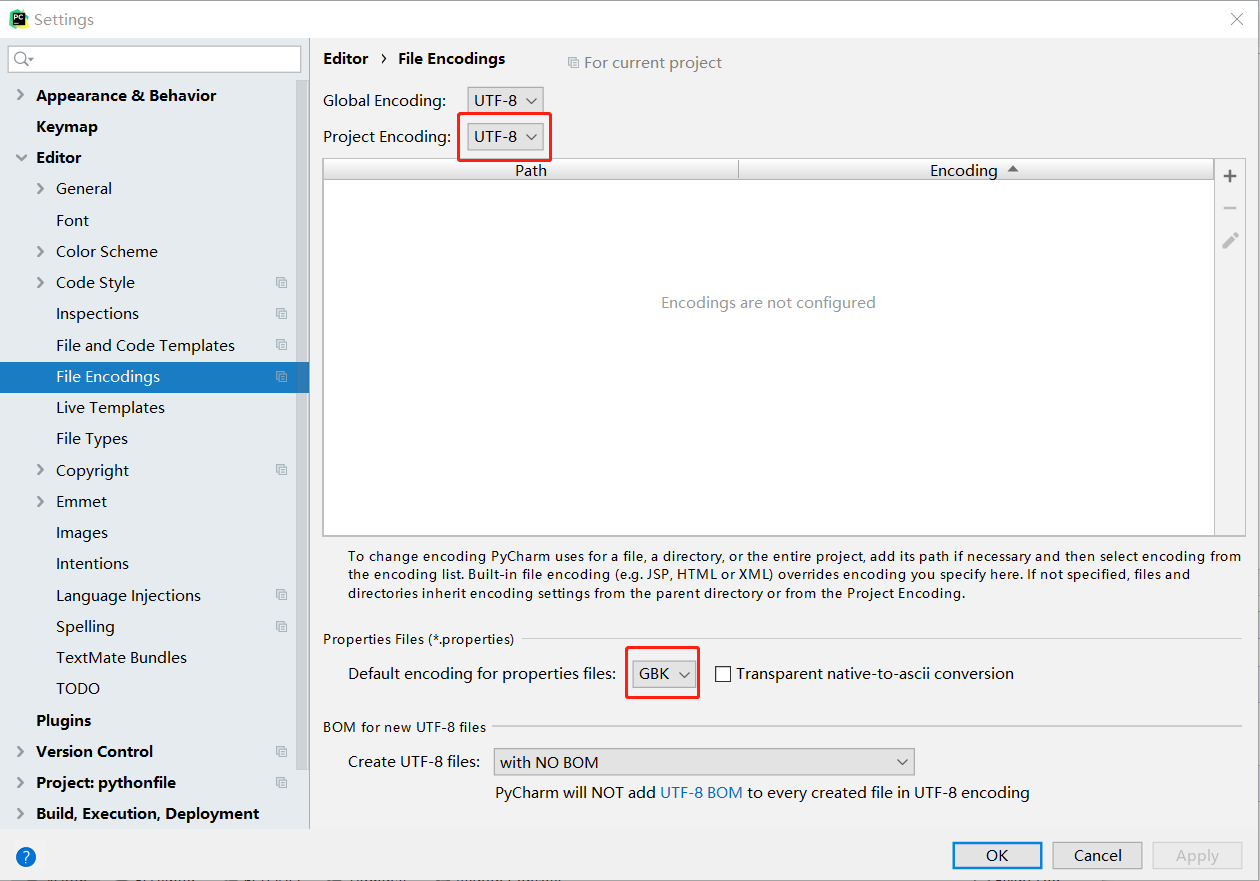Viewport: 1260px width, 881px height.
Task: Collapse the Editor section arrow
Action: tap(21, 158)
